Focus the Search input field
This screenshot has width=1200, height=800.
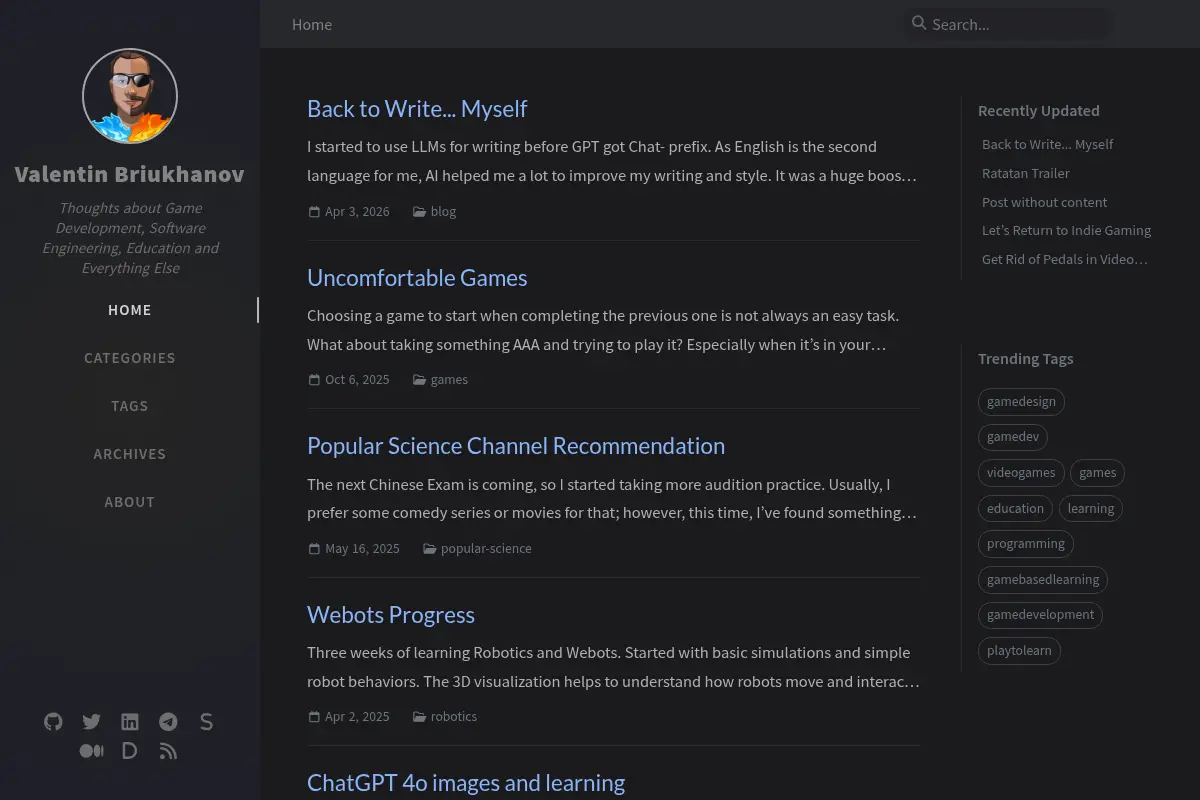coord(1016,24)
